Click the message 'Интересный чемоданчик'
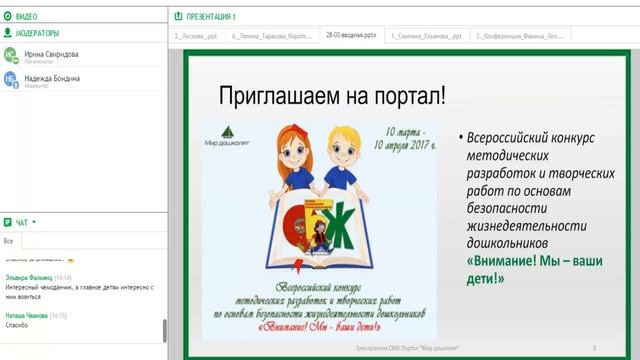This screenshot has height=360, width=640. tap(80, 292)
